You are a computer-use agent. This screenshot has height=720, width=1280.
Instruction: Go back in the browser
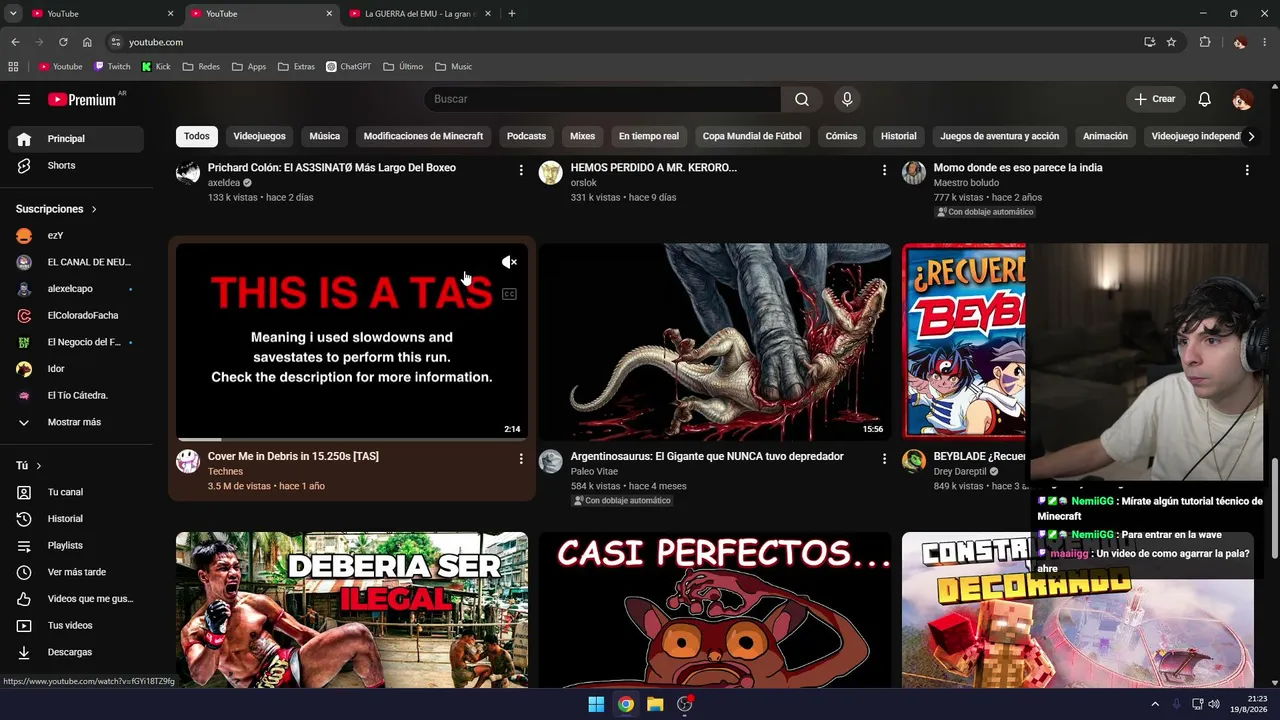tap(15, 42)
